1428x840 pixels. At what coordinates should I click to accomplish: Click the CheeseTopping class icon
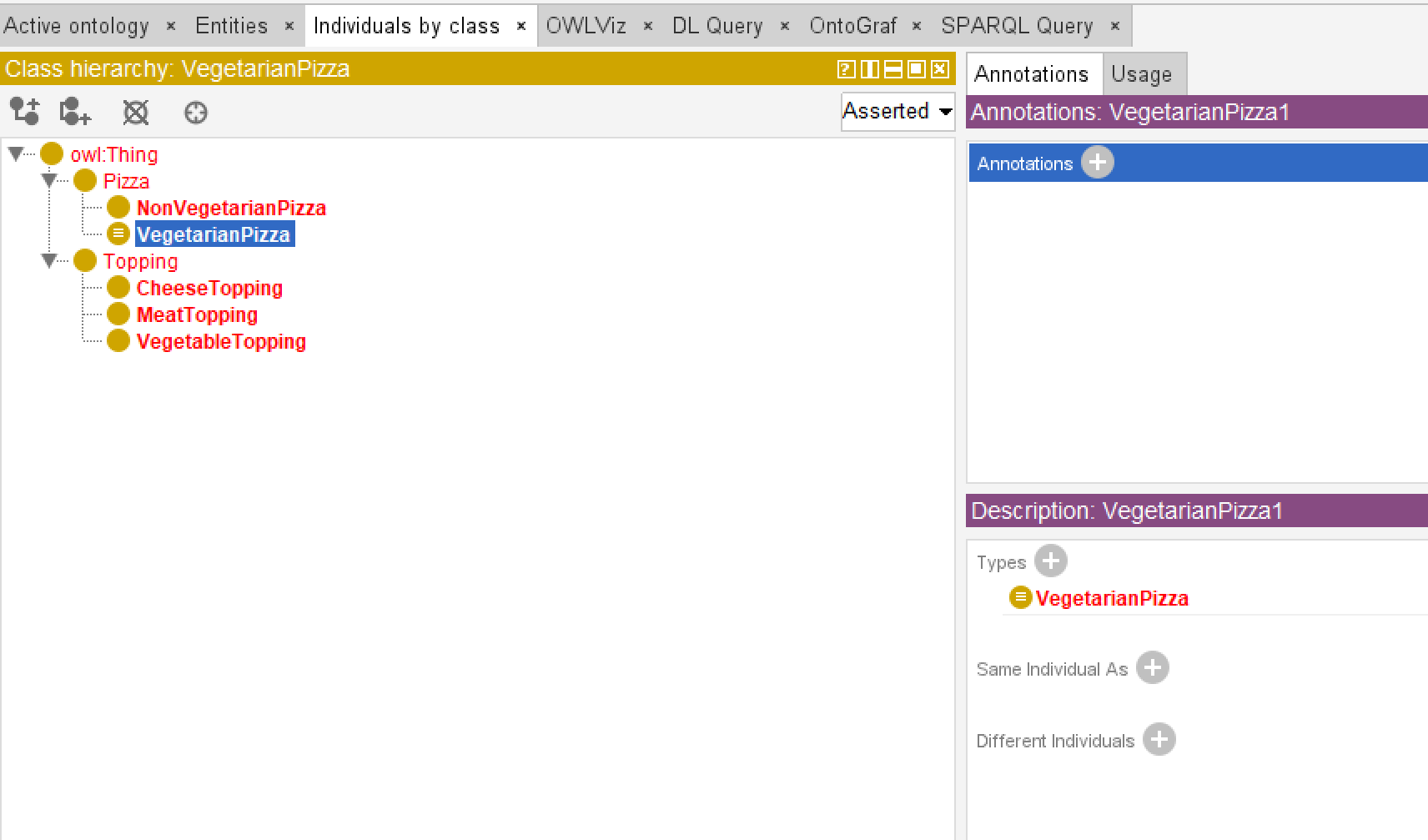(118, 287)
